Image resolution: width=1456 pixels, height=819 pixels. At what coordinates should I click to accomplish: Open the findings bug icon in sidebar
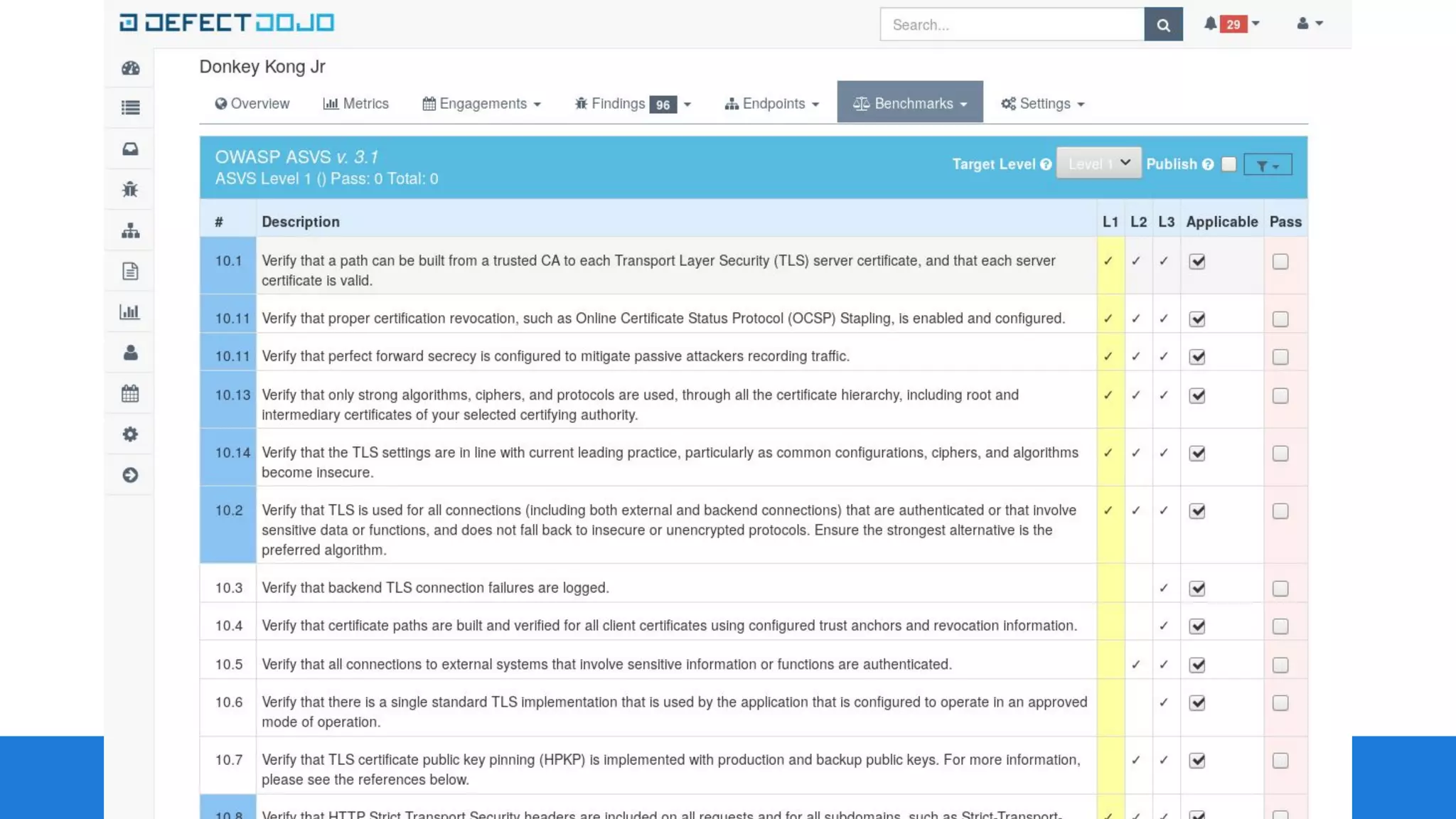pyautogui.click(x=130, y=190)
